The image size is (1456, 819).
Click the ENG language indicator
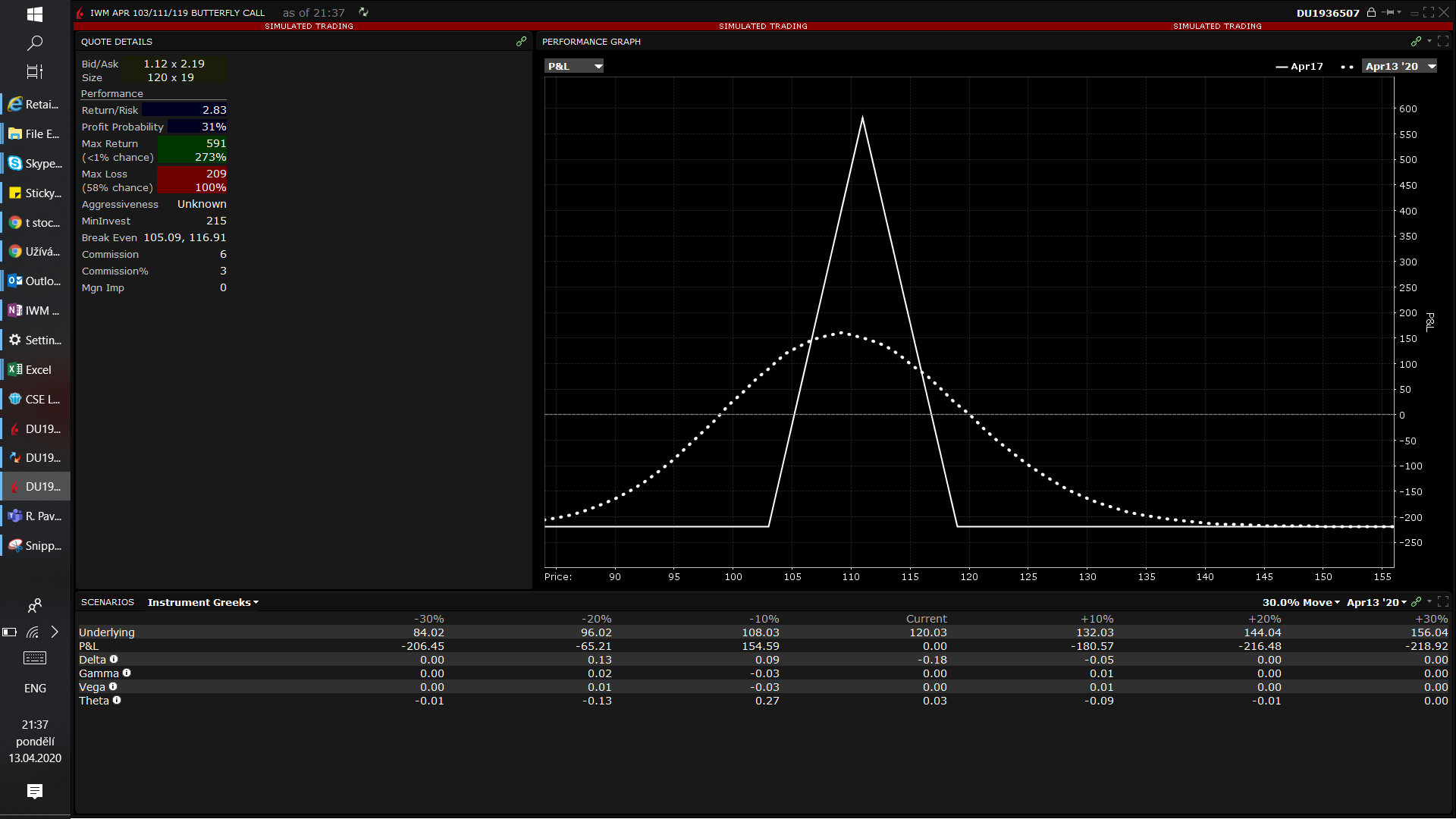35,689
